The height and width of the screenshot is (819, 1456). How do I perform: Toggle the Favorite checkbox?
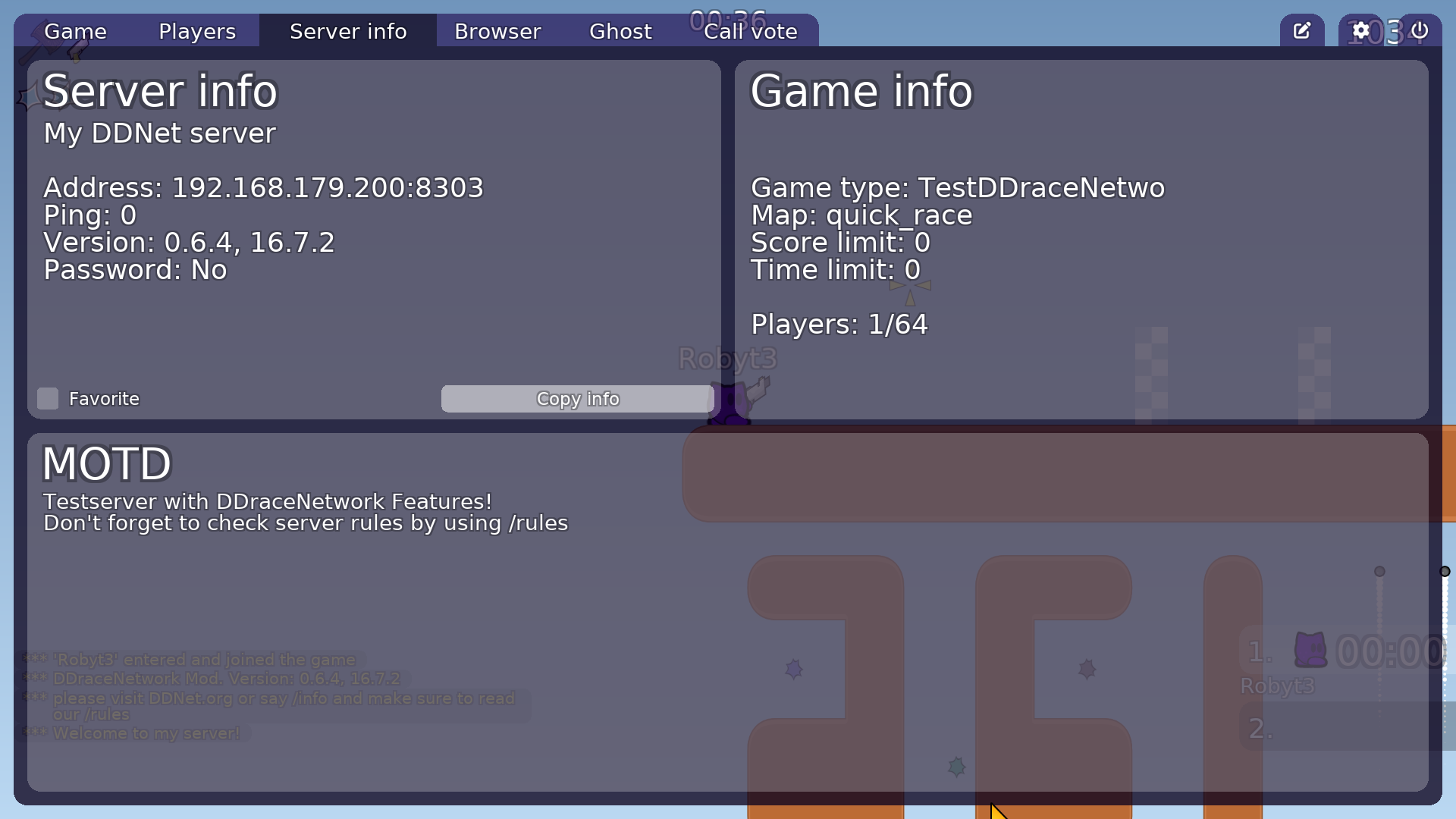48,399
